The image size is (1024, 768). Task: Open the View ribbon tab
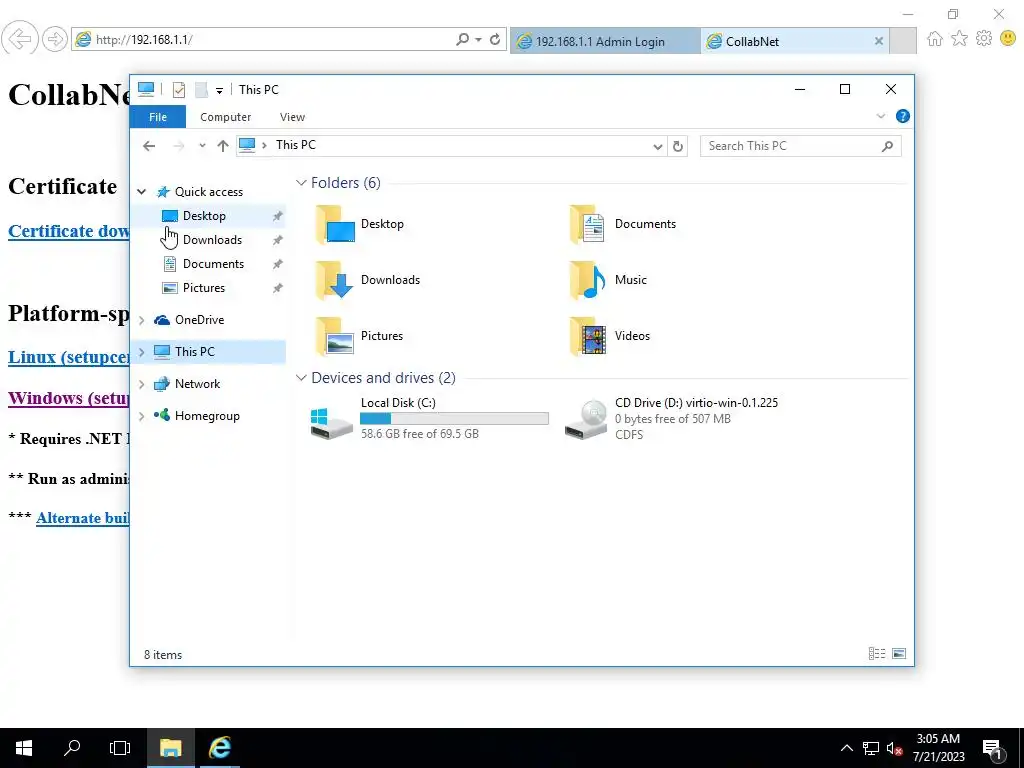(x=292, y=117)
